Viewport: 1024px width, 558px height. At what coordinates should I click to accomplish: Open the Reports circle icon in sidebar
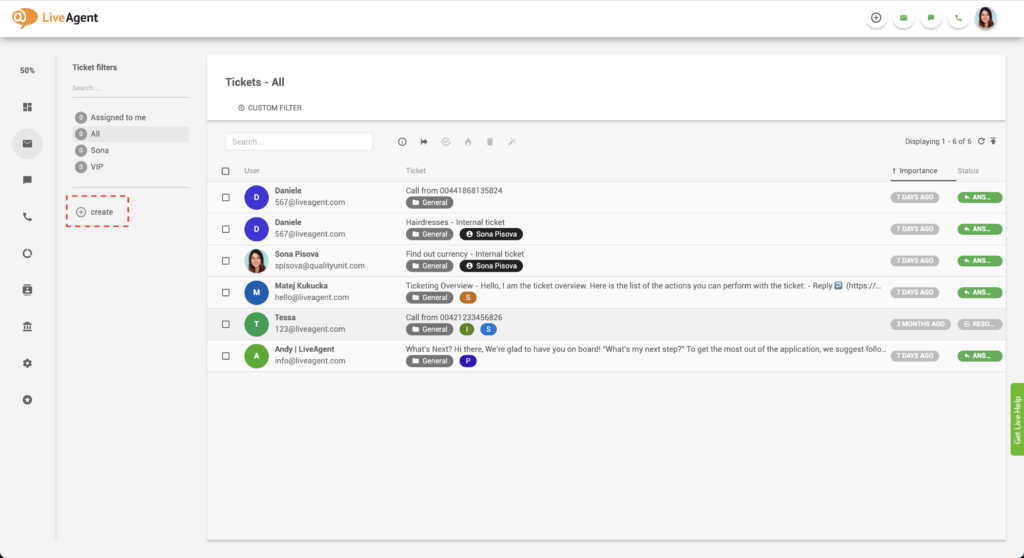[27, 253]
